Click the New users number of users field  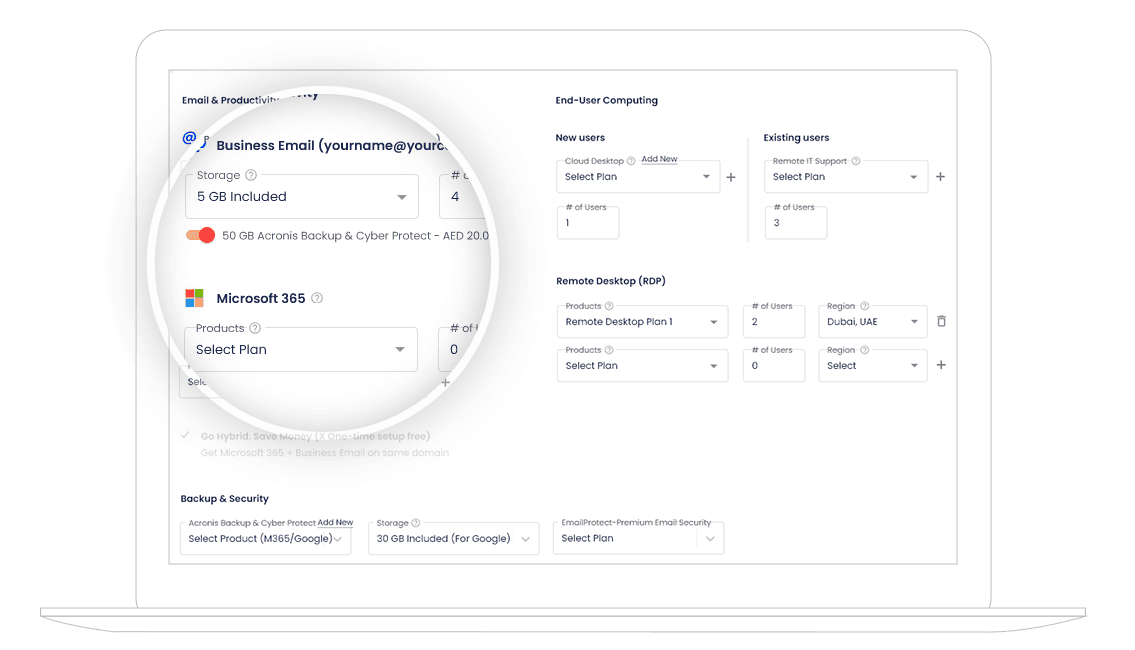pyautogui.click(x=587, y=223)
